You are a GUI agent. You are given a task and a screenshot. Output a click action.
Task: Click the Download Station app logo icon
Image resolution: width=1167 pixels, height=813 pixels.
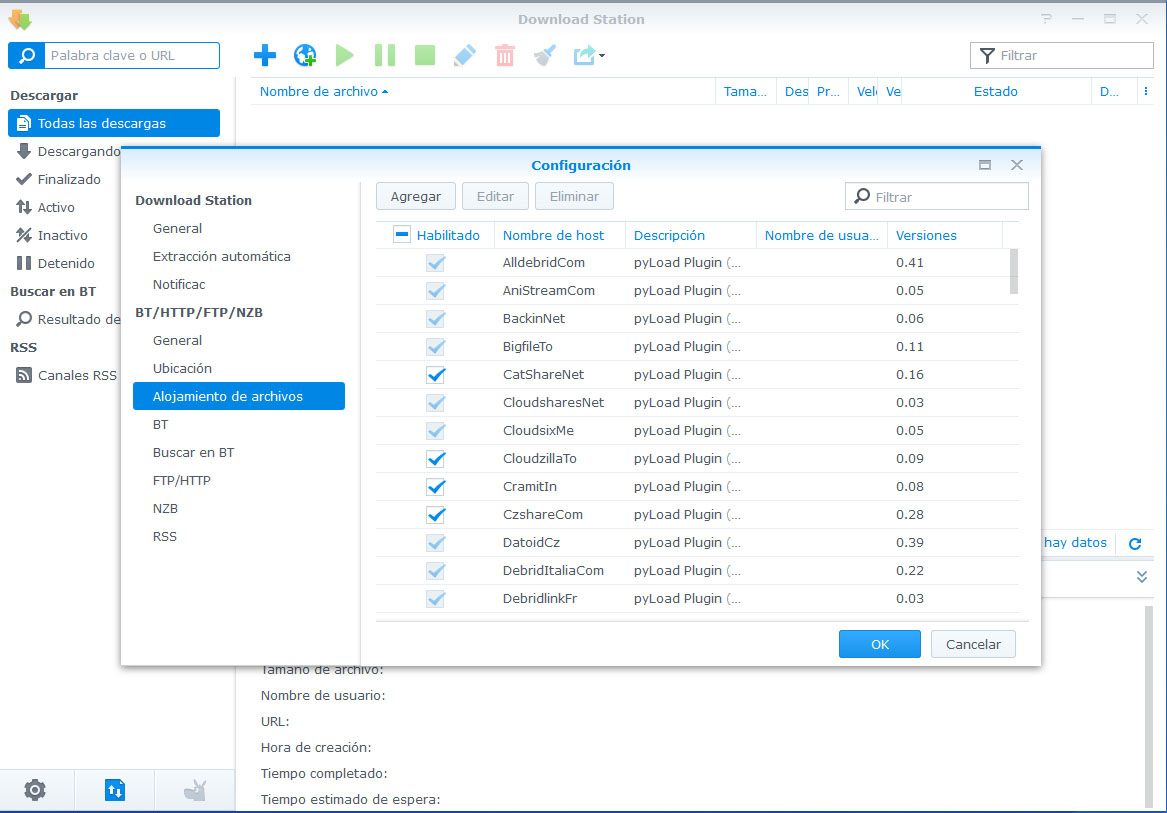pos(20,19)
